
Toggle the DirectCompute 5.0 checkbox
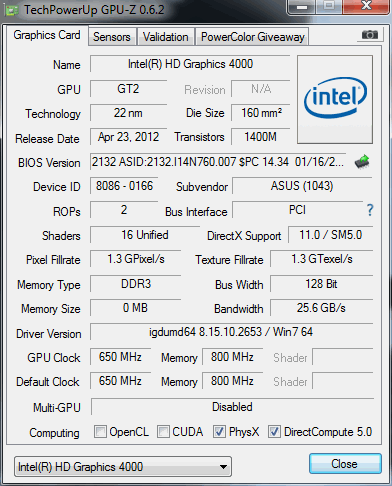click(x=274, y=431)
